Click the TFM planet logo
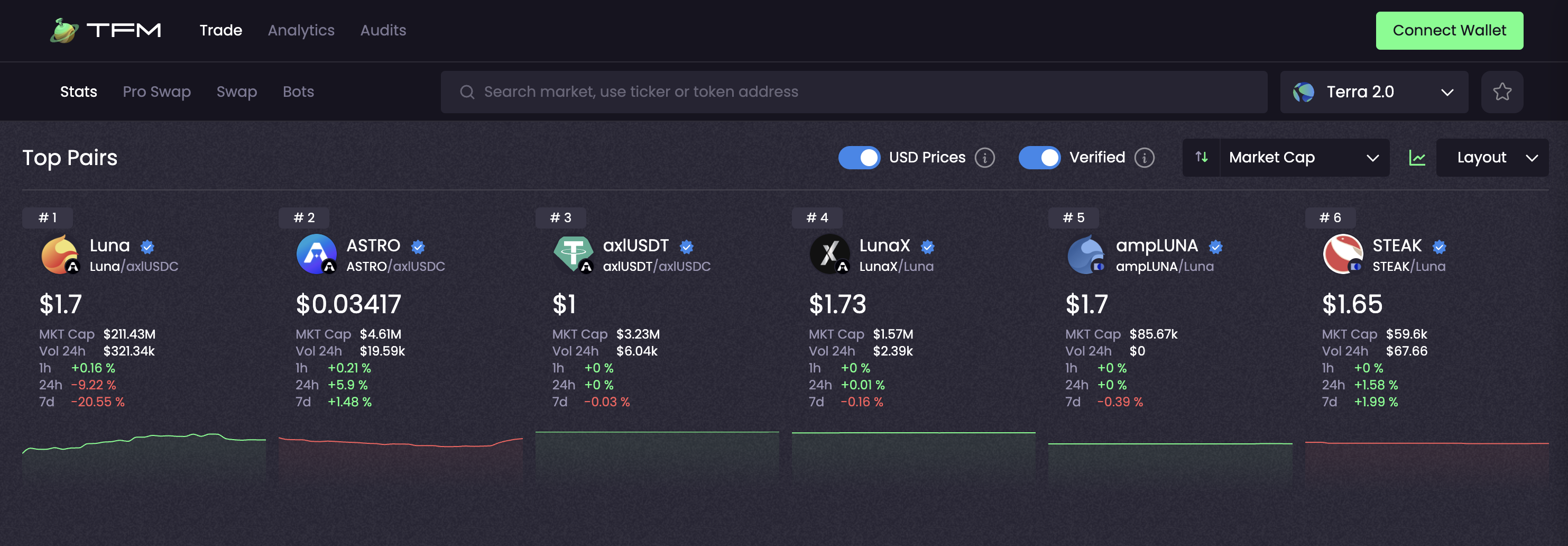This screenshot has height=546, width=1568. [x=64, y=31]
